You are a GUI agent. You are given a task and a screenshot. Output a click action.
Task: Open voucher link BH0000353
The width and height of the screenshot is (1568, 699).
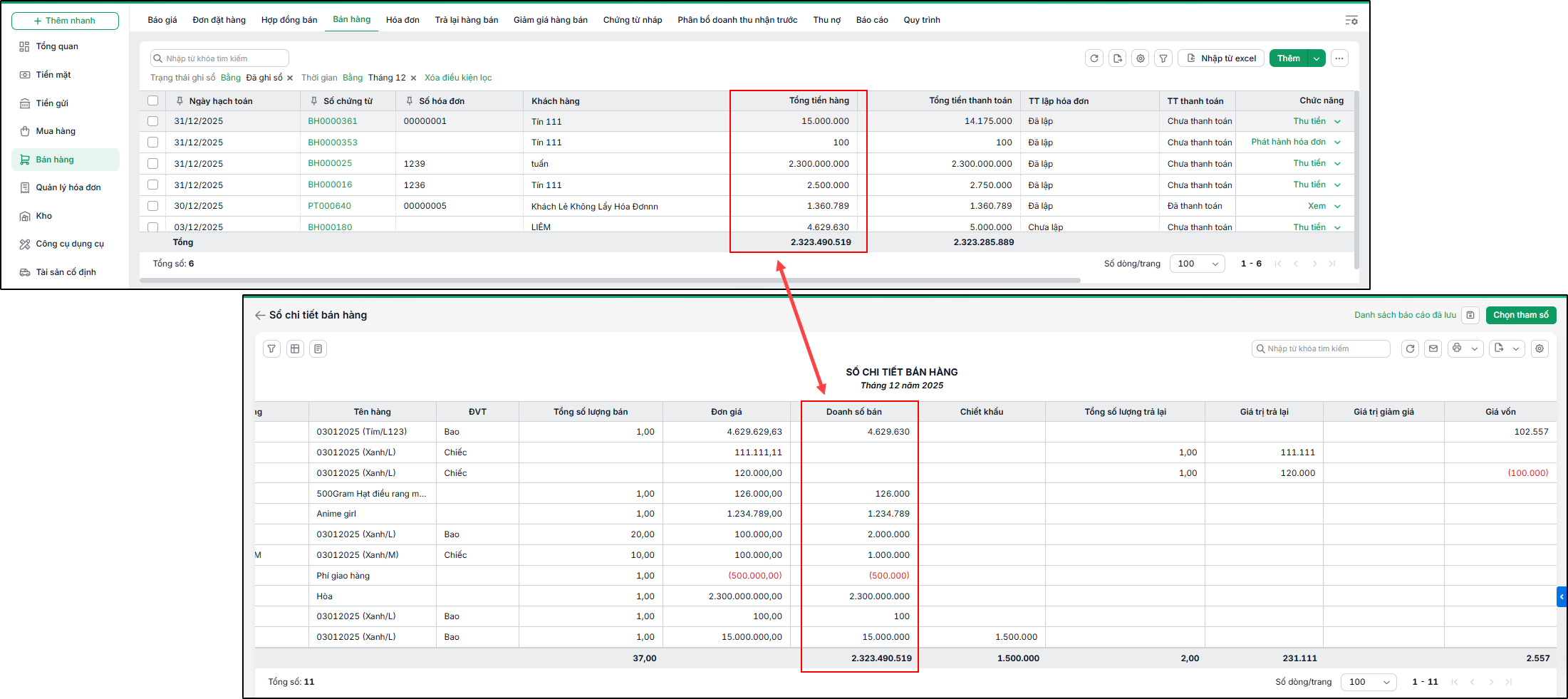[x=333, y=143]
